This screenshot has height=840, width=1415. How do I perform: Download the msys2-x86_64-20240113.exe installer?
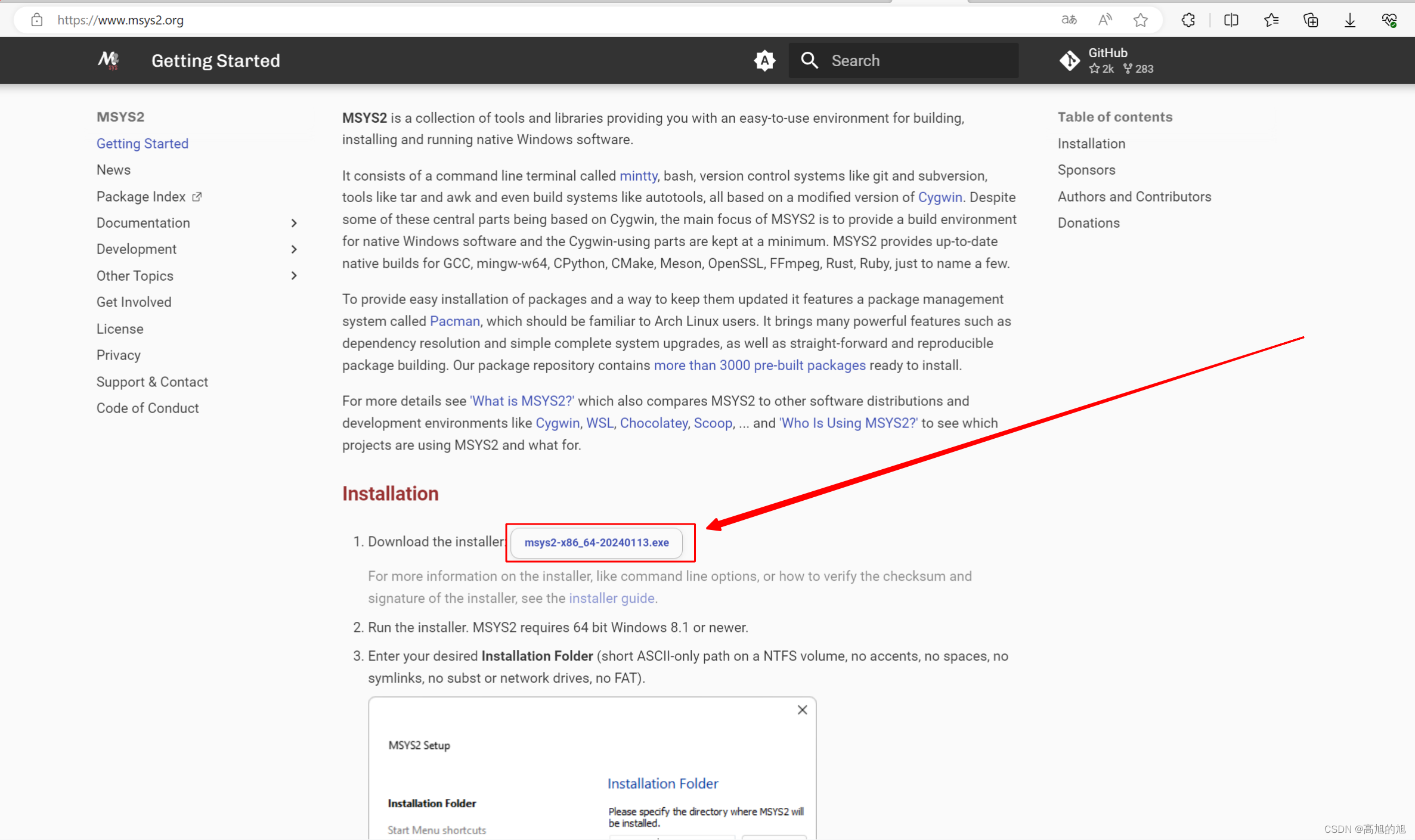pos(597,543)
